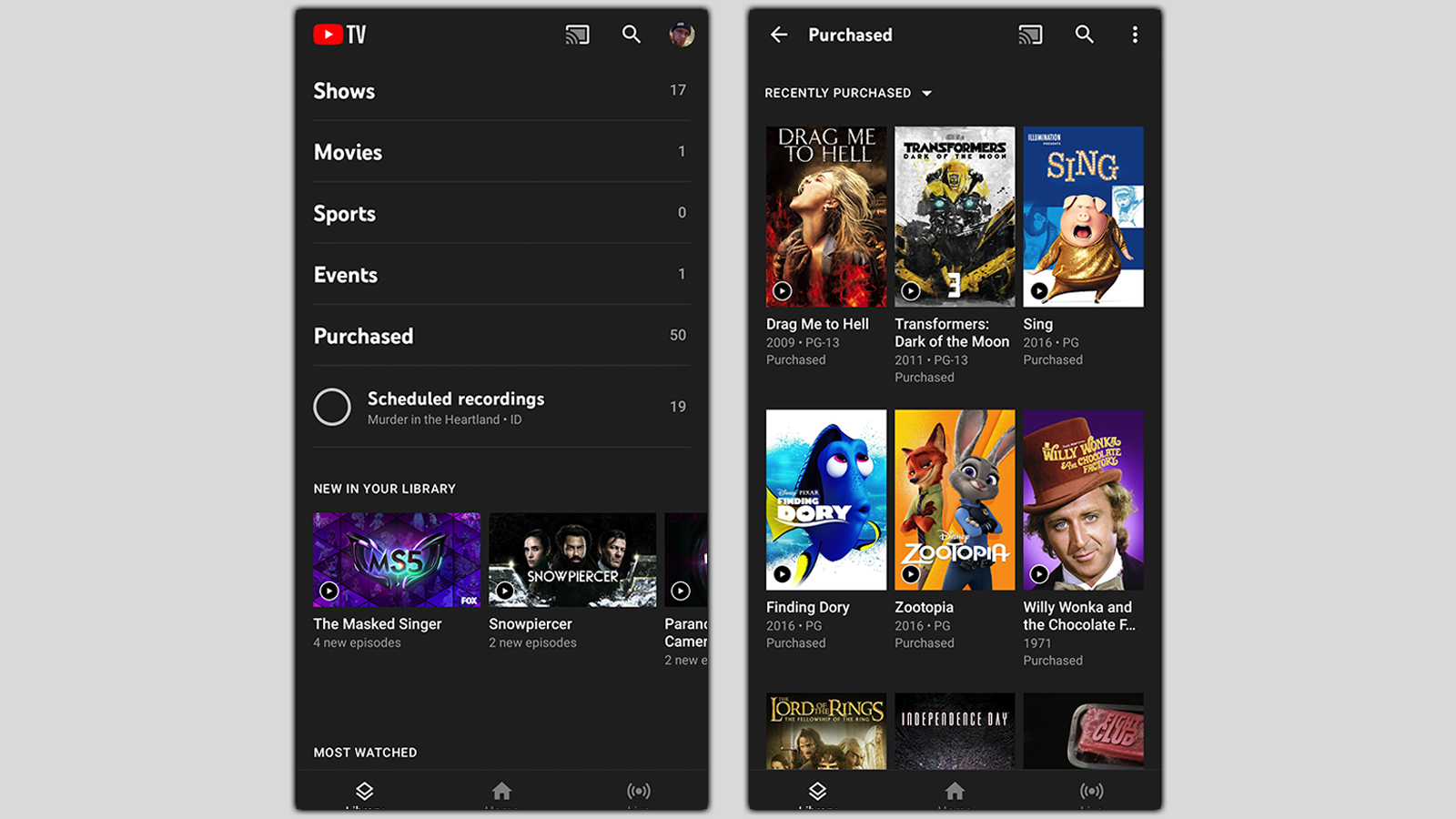
Task: Tap the Home tab icon on left phone
Action: pyautogui.click(x=501, y=791)
